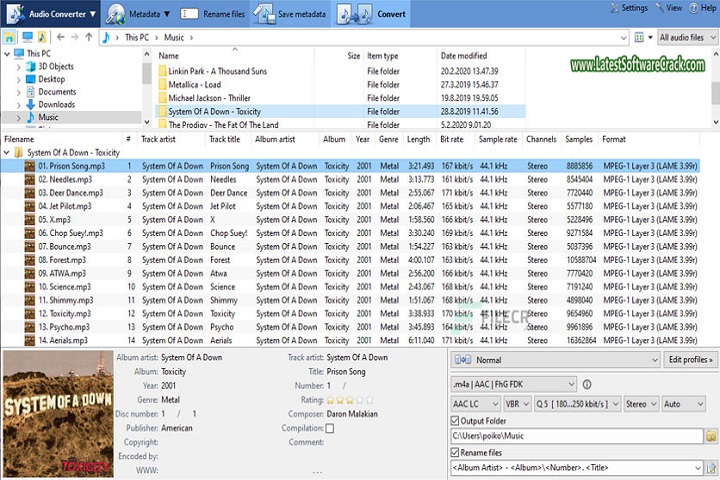Expand the Music tree node
The width and height of the screenshot is (720, 480).
[18, 118]
